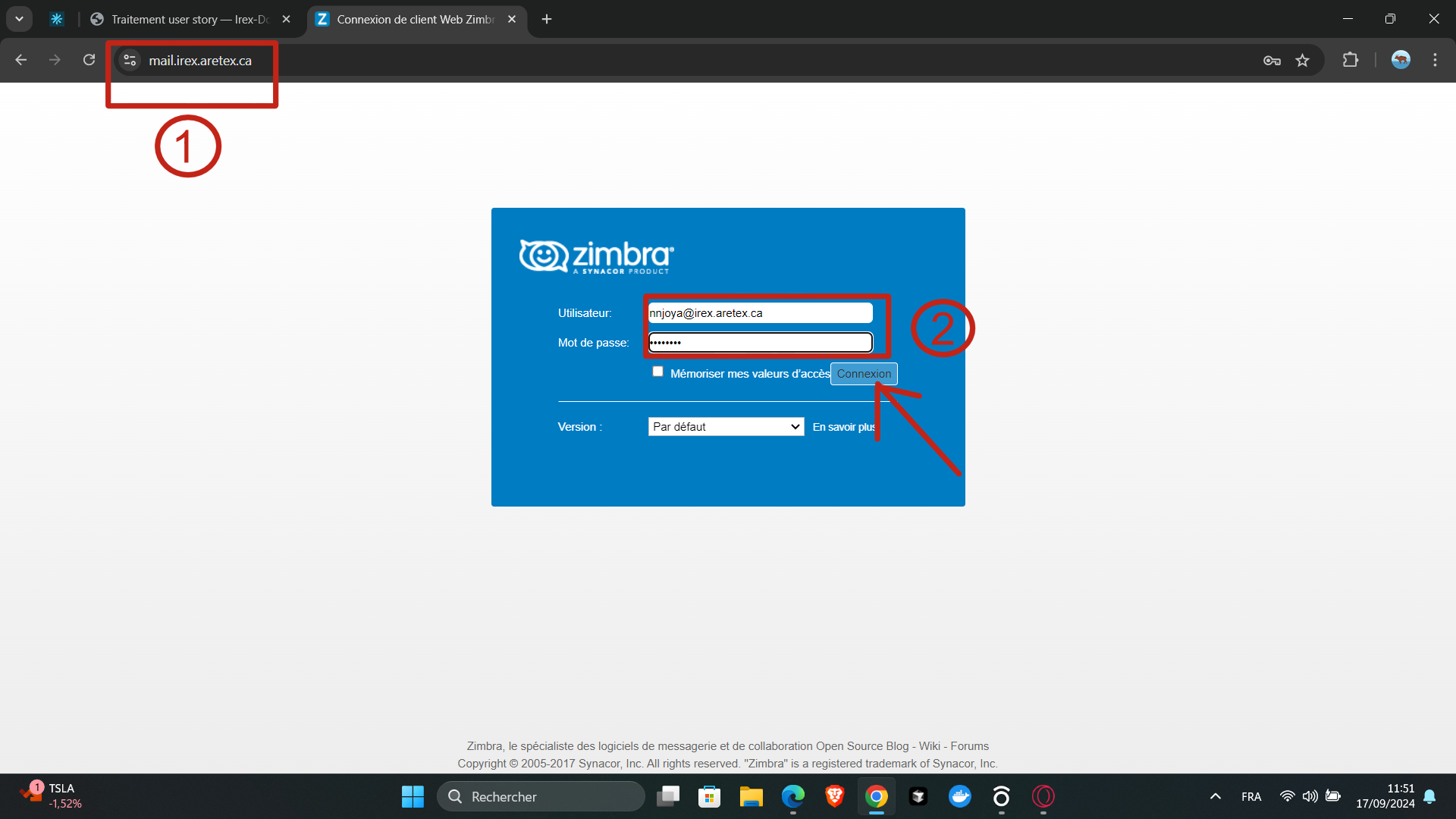Open Opera browser from taskbar

[x=1043, y=796]
